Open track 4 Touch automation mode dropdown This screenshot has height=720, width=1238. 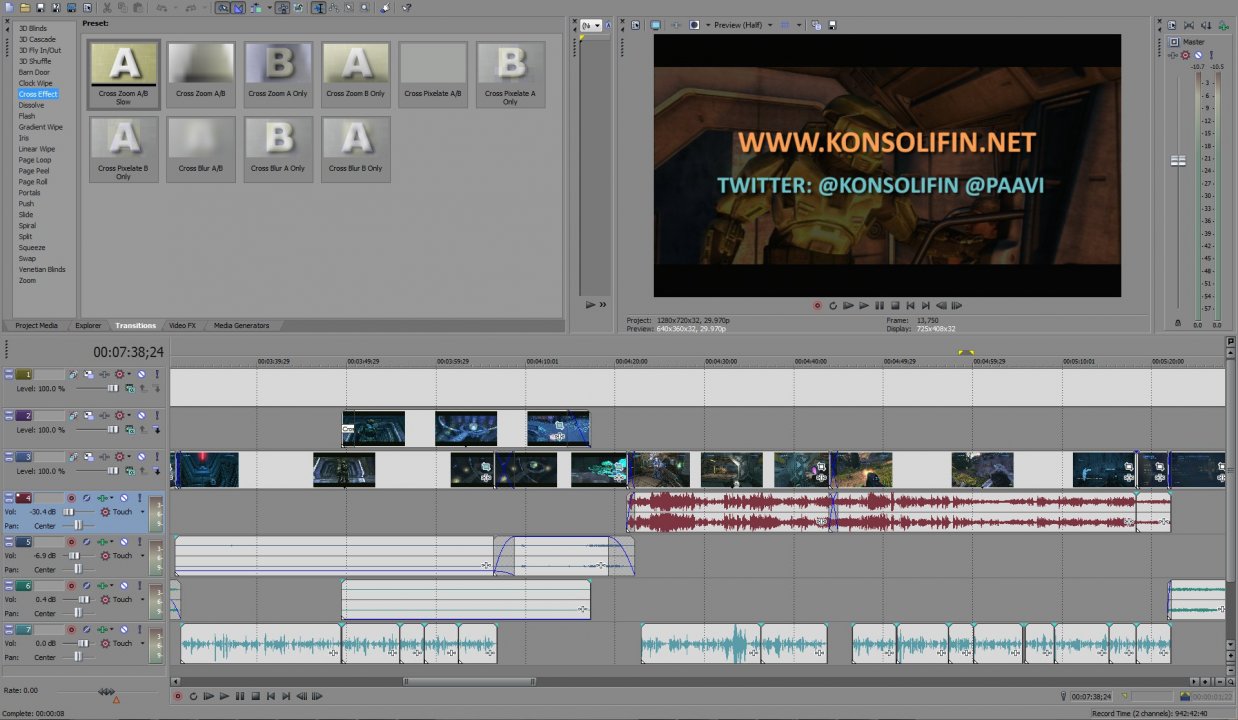[x=143, y=512]
